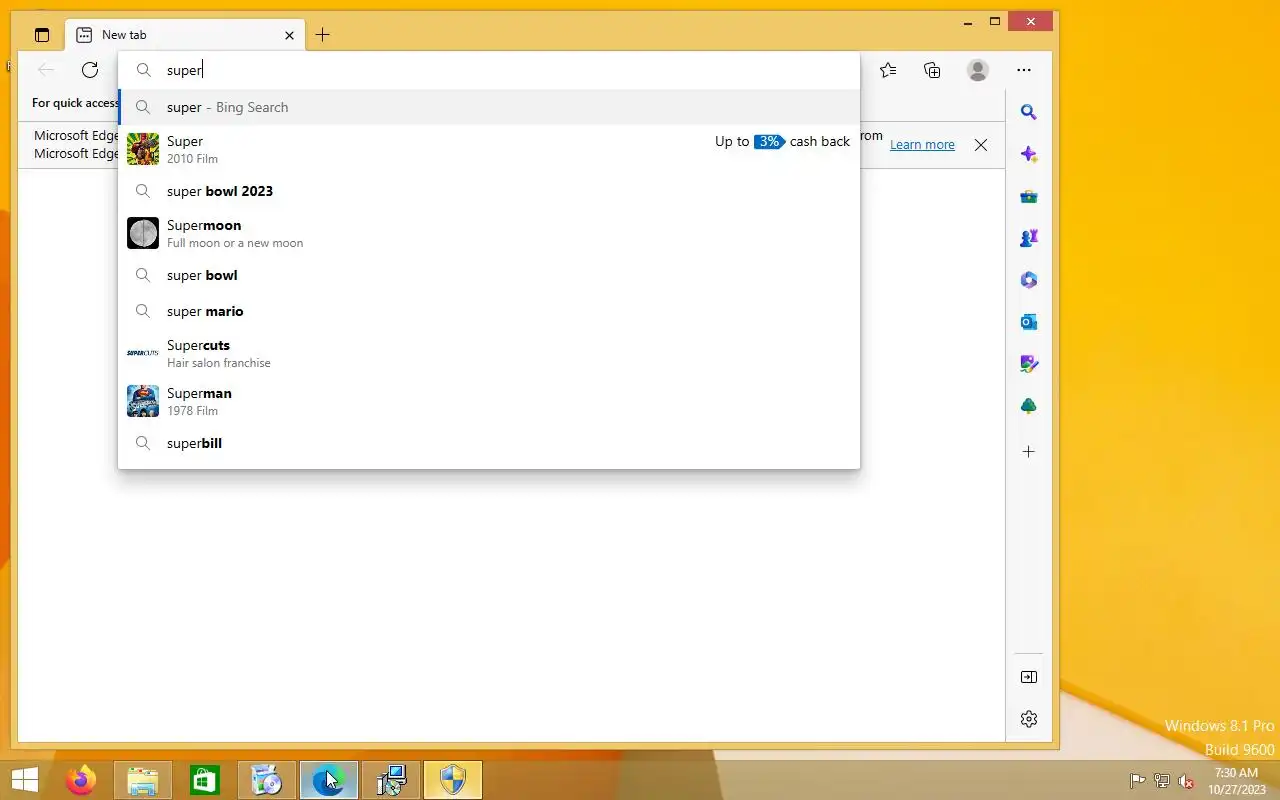The image size is (1280, 800).
Task: Add a sidebar app with the plus icon
Action: pos(1029,452)
